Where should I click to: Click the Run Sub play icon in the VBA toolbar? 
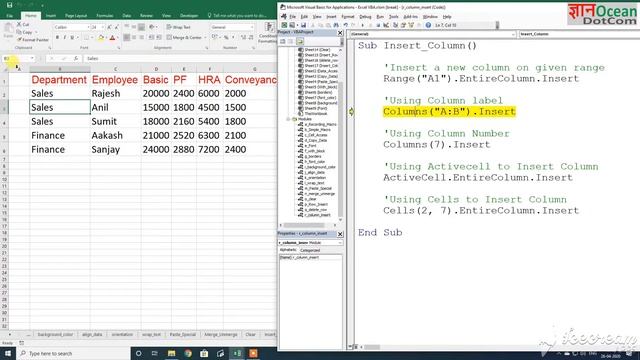click(363, 25)
